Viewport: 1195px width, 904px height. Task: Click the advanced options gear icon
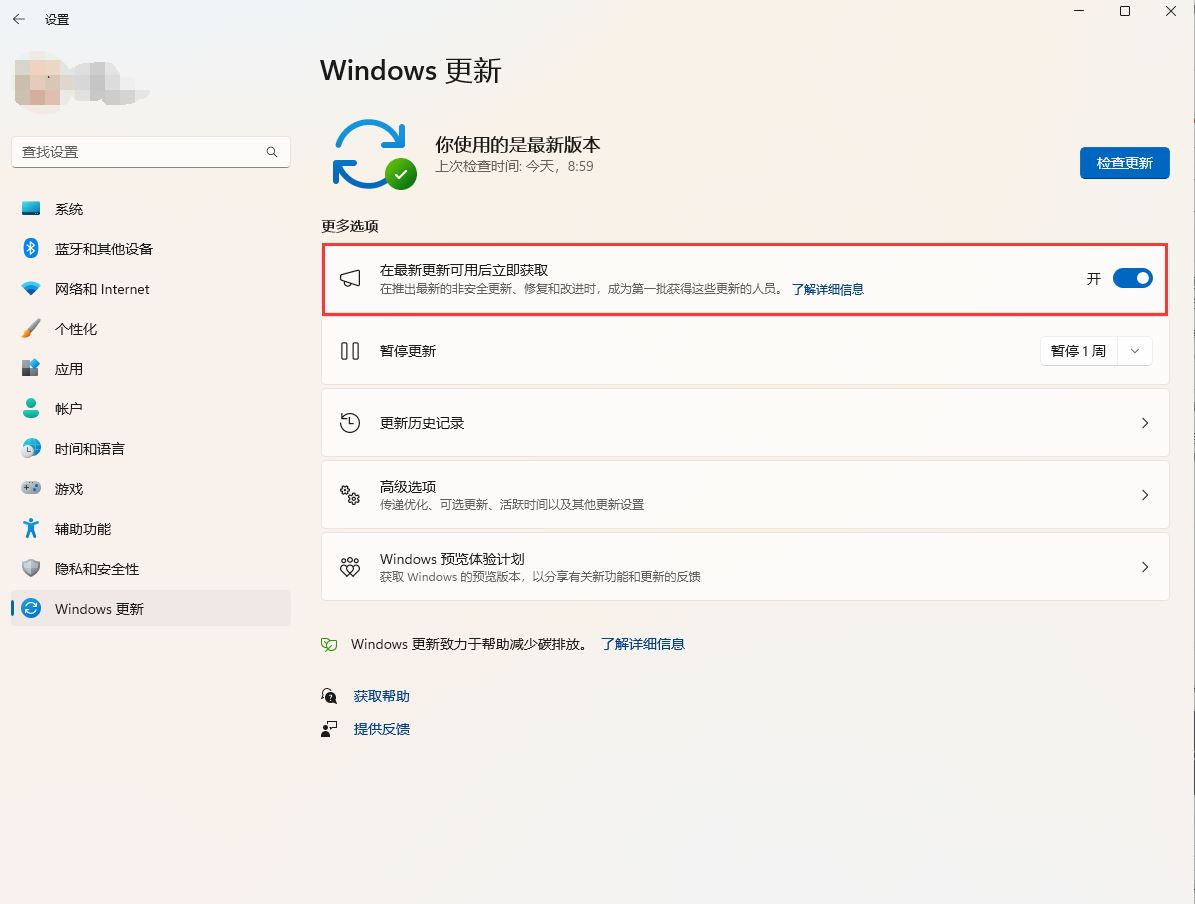point(350,495)
